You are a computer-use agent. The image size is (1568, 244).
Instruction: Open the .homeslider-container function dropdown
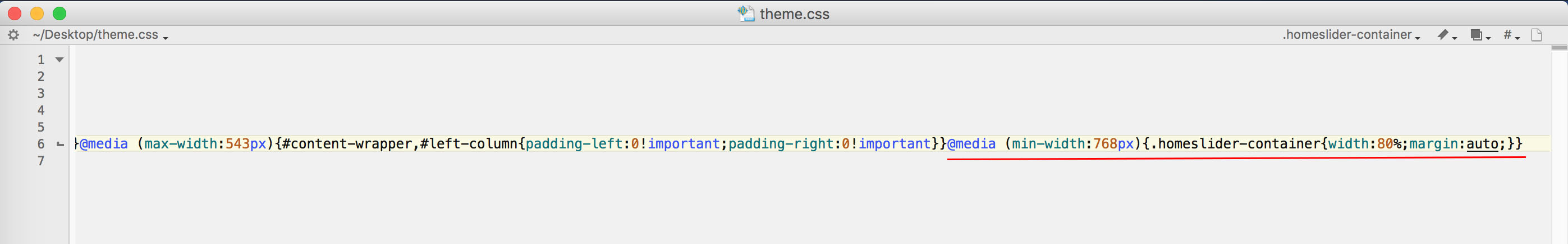1351,35
